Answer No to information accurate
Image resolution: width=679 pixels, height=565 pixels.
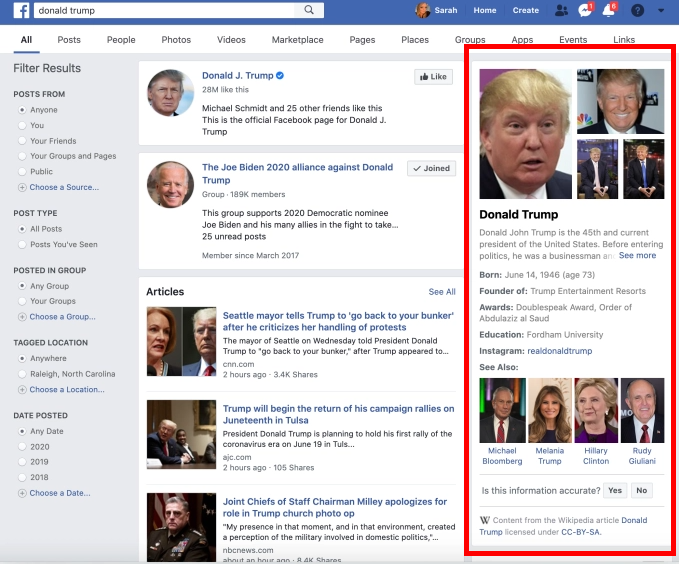[x=642, y=491]
